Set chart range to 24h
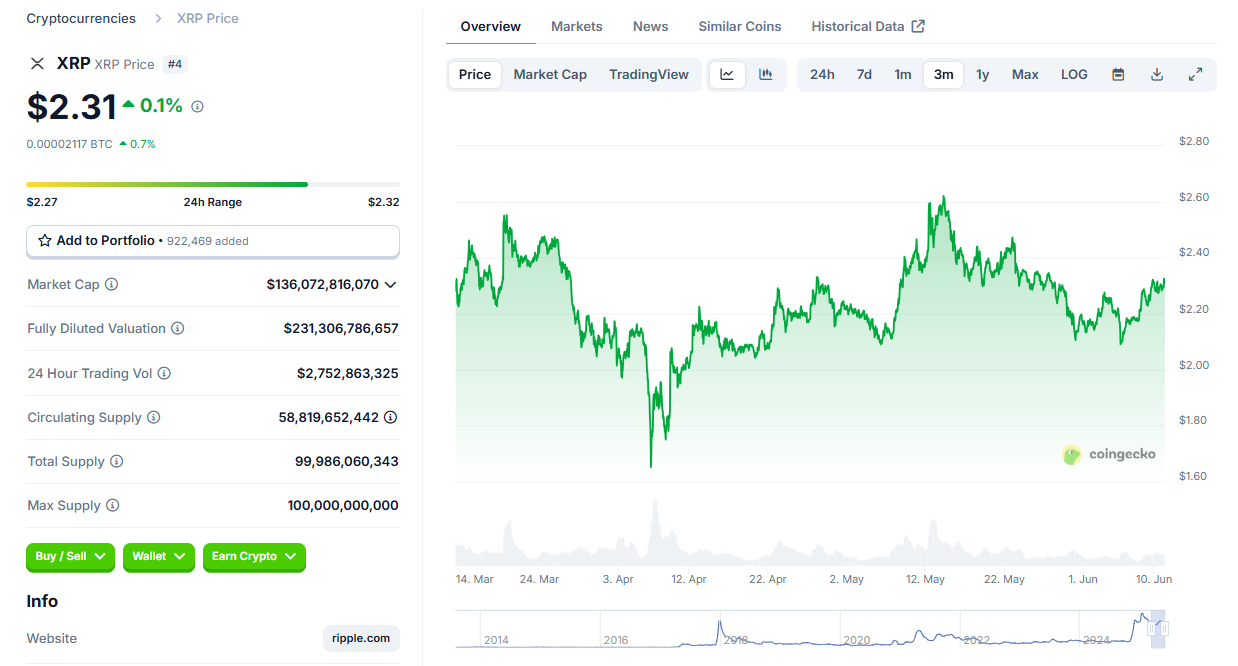1238x666 pixels. [x=822, y=75]
